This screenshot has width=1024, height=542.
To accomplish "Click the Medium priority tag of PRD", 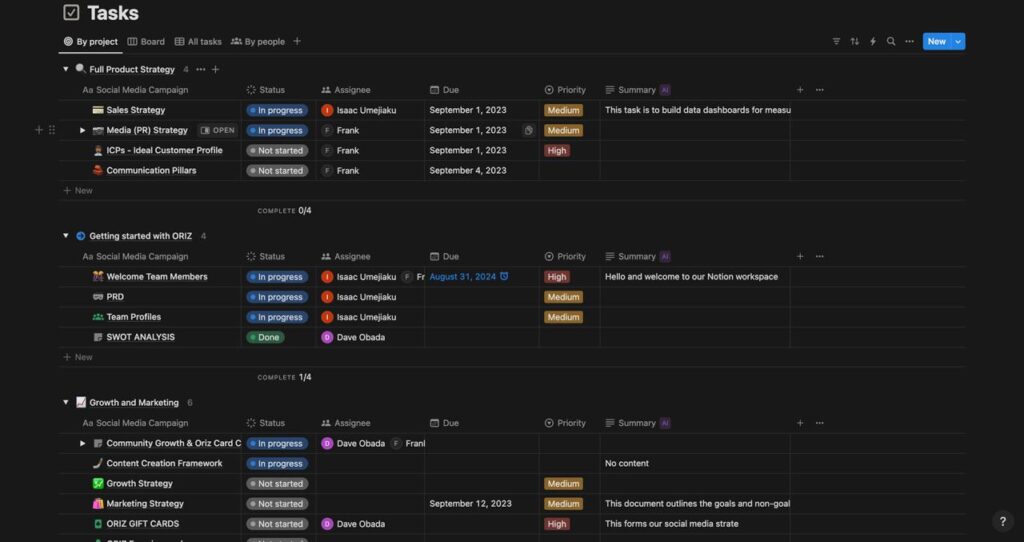I will pyautogui.click(x=563, y=297).
